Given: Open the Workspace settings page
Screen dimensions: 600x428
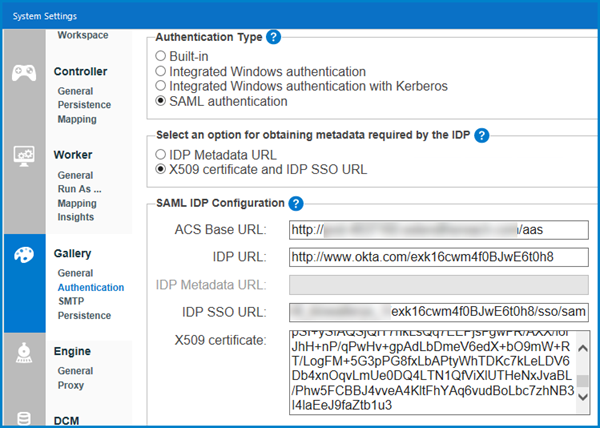Looking at the screenshot, I should click(83, 35).
